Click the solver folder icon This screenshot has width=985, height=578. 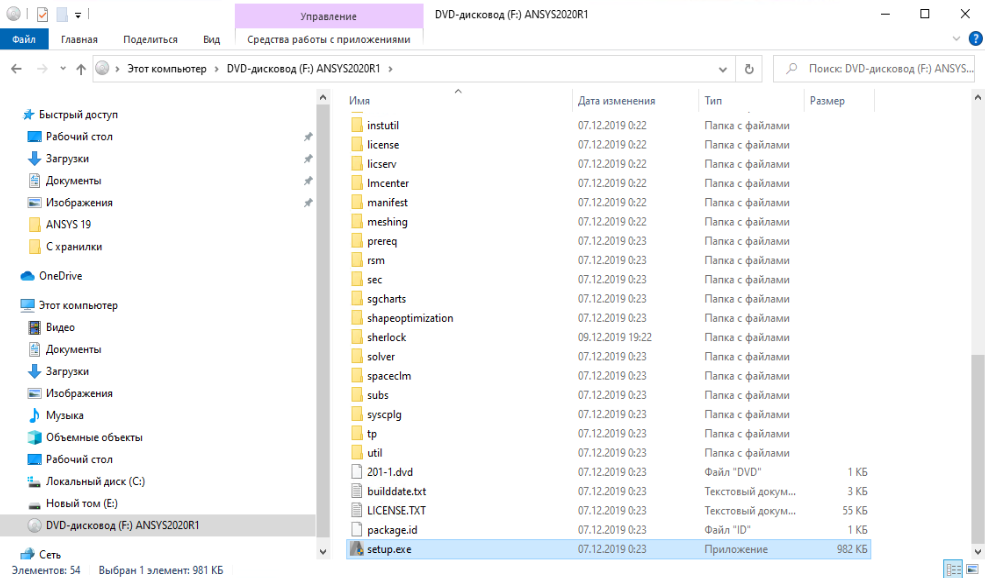coord(357,356)
